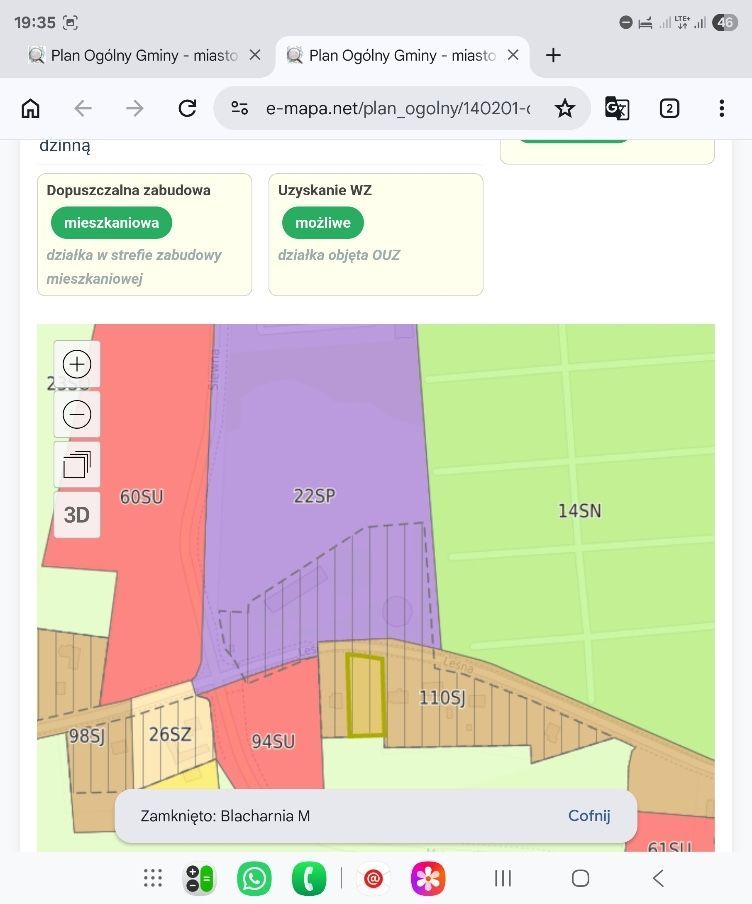
Task: Undo tab close with Cofnij
Action: 589,816
